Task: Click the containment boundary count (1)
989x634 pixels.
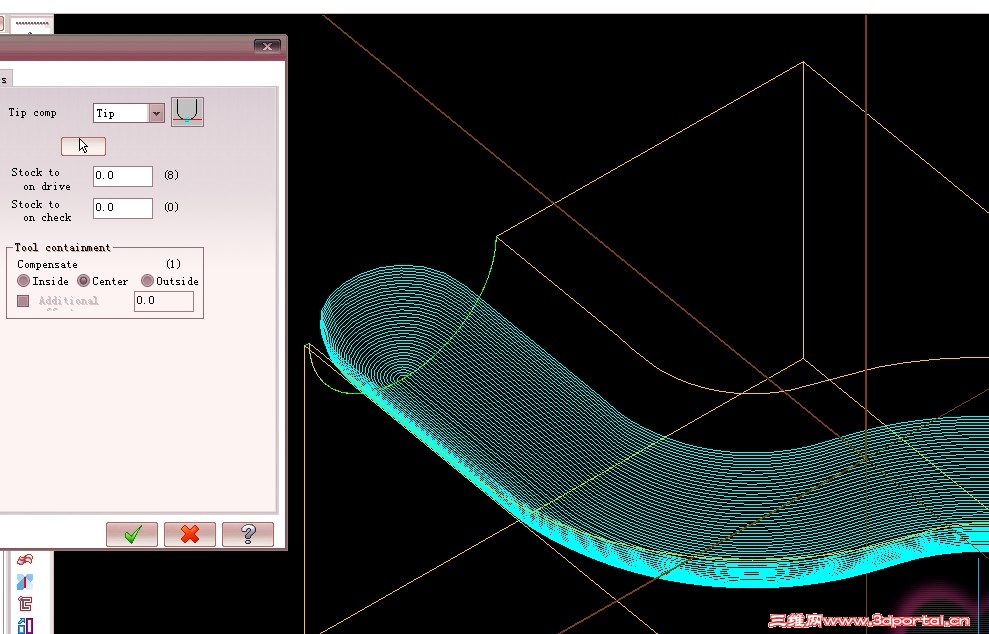Action: coord(173,264)
